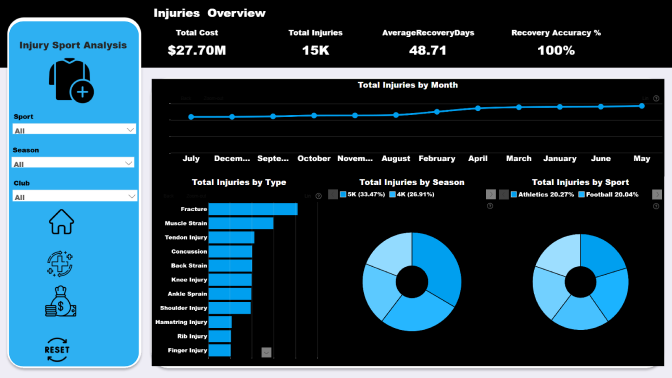
Task: Expand the Club filter dropdown
Action: tap(75, 196)
